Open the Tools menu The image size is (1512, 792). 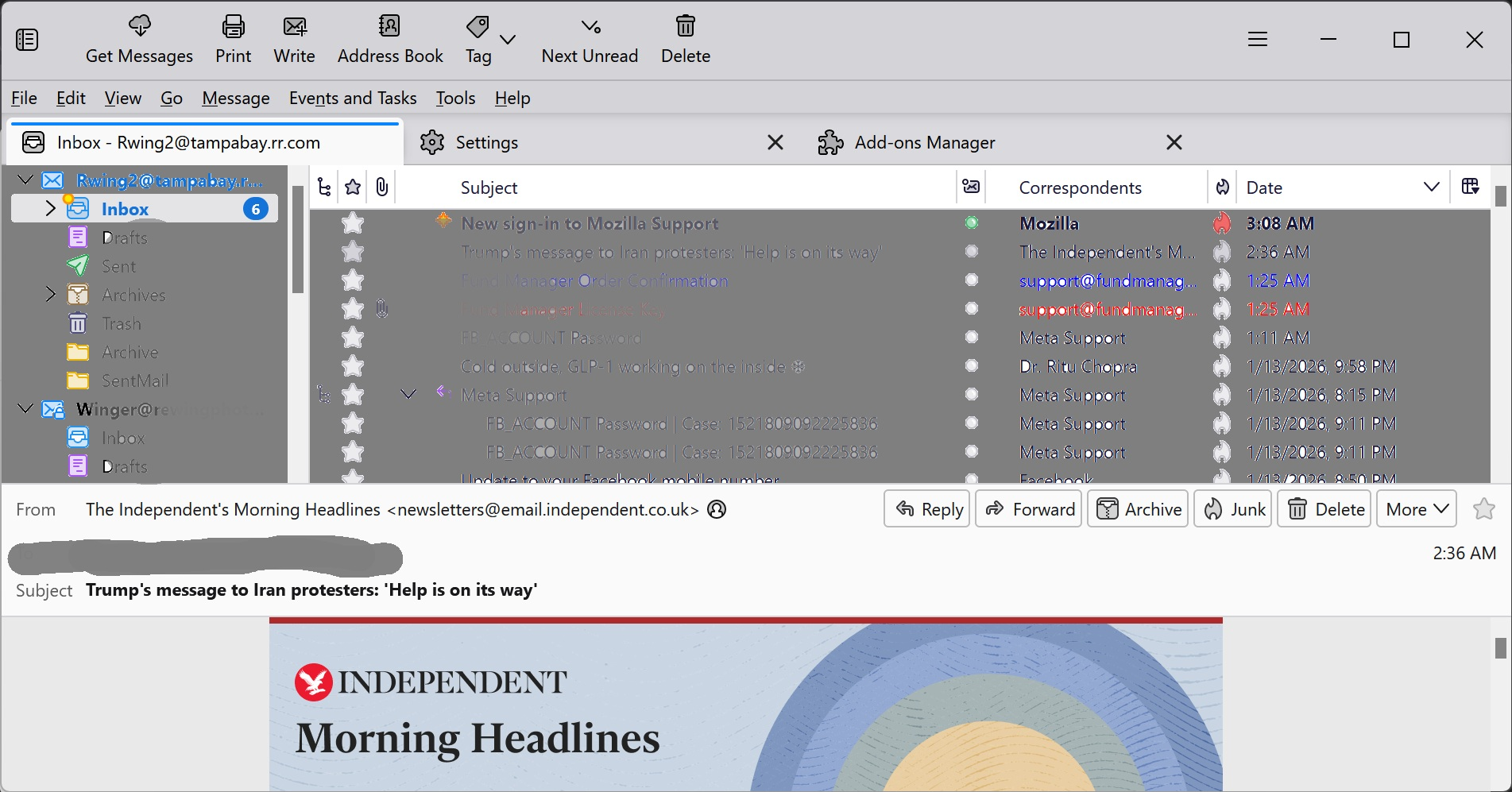[455, 98]
